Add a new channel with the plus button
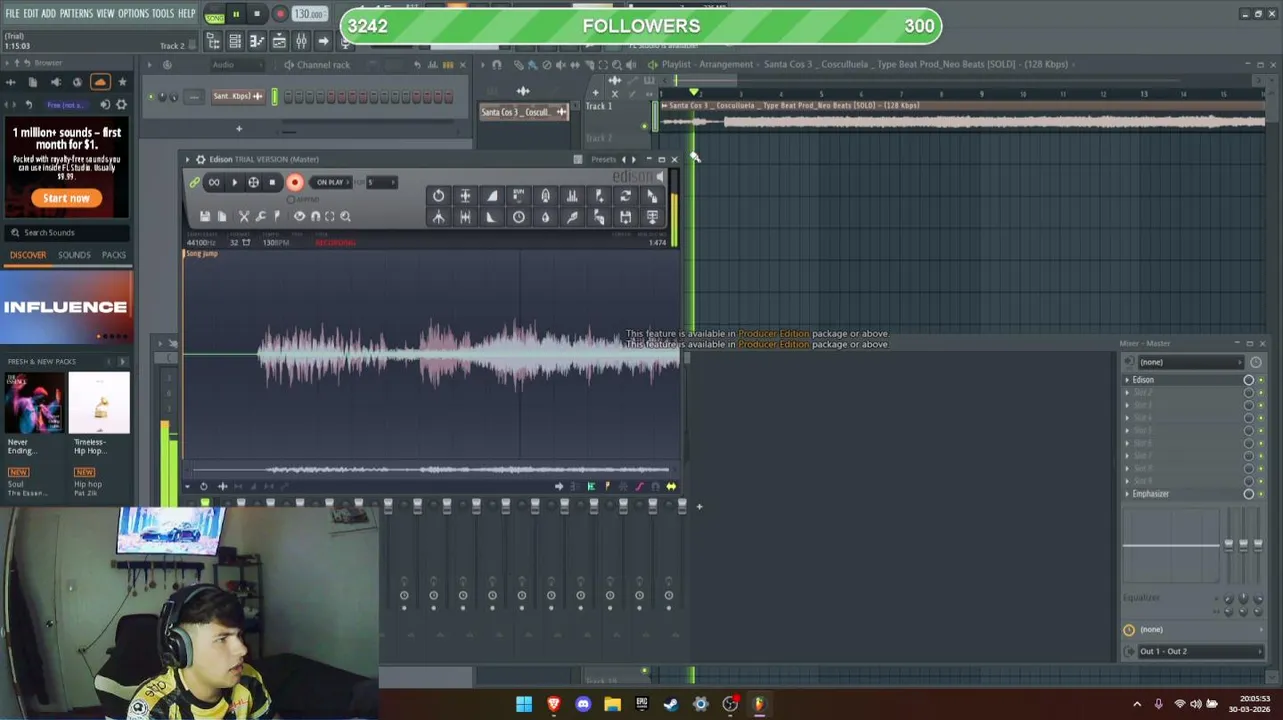The height and width of the screenshot is (720, 1283). pyautogui.click(x=239, y=128)
